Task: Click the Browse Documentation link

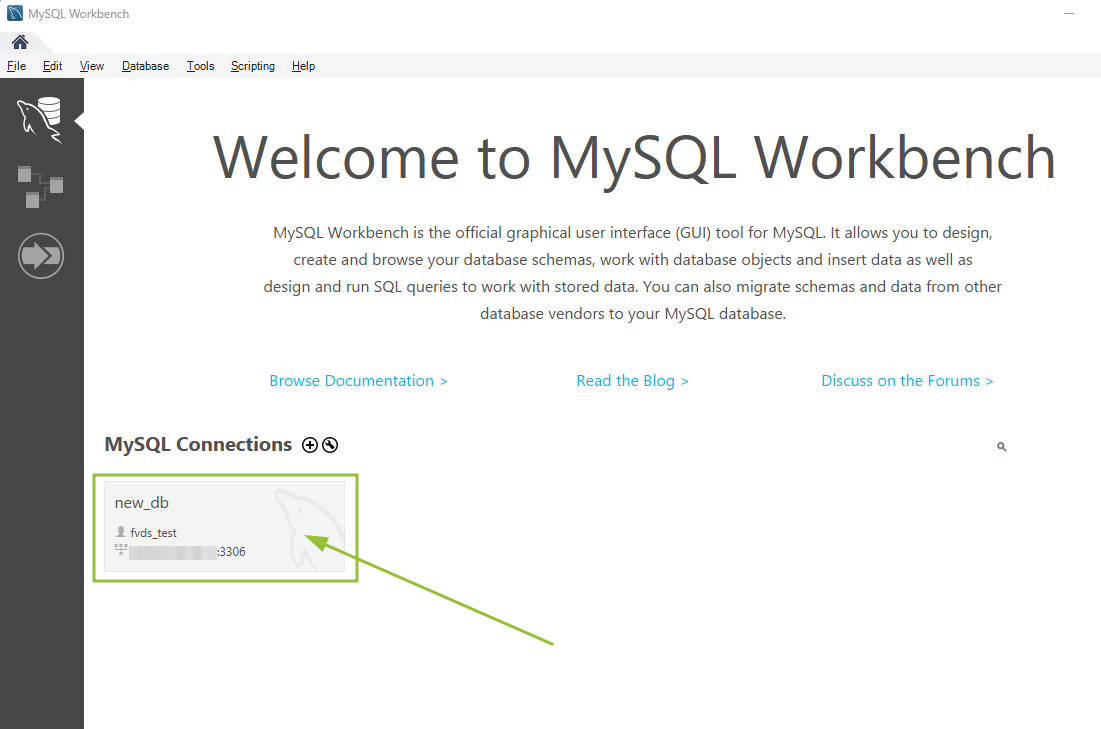Action: tap(358, 381)
